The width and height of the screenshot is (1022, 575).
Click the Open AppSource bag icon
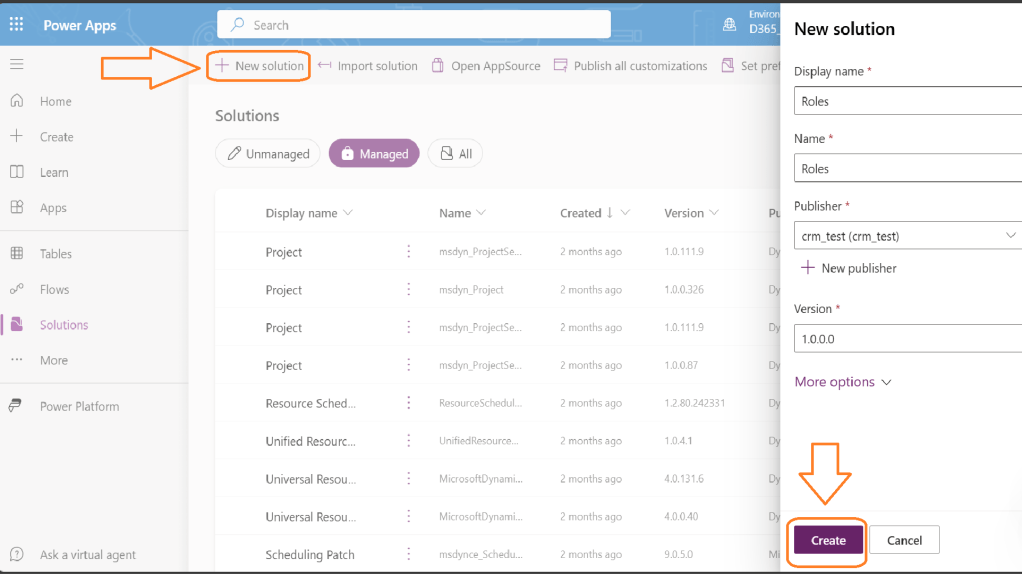tap(438, 65)
